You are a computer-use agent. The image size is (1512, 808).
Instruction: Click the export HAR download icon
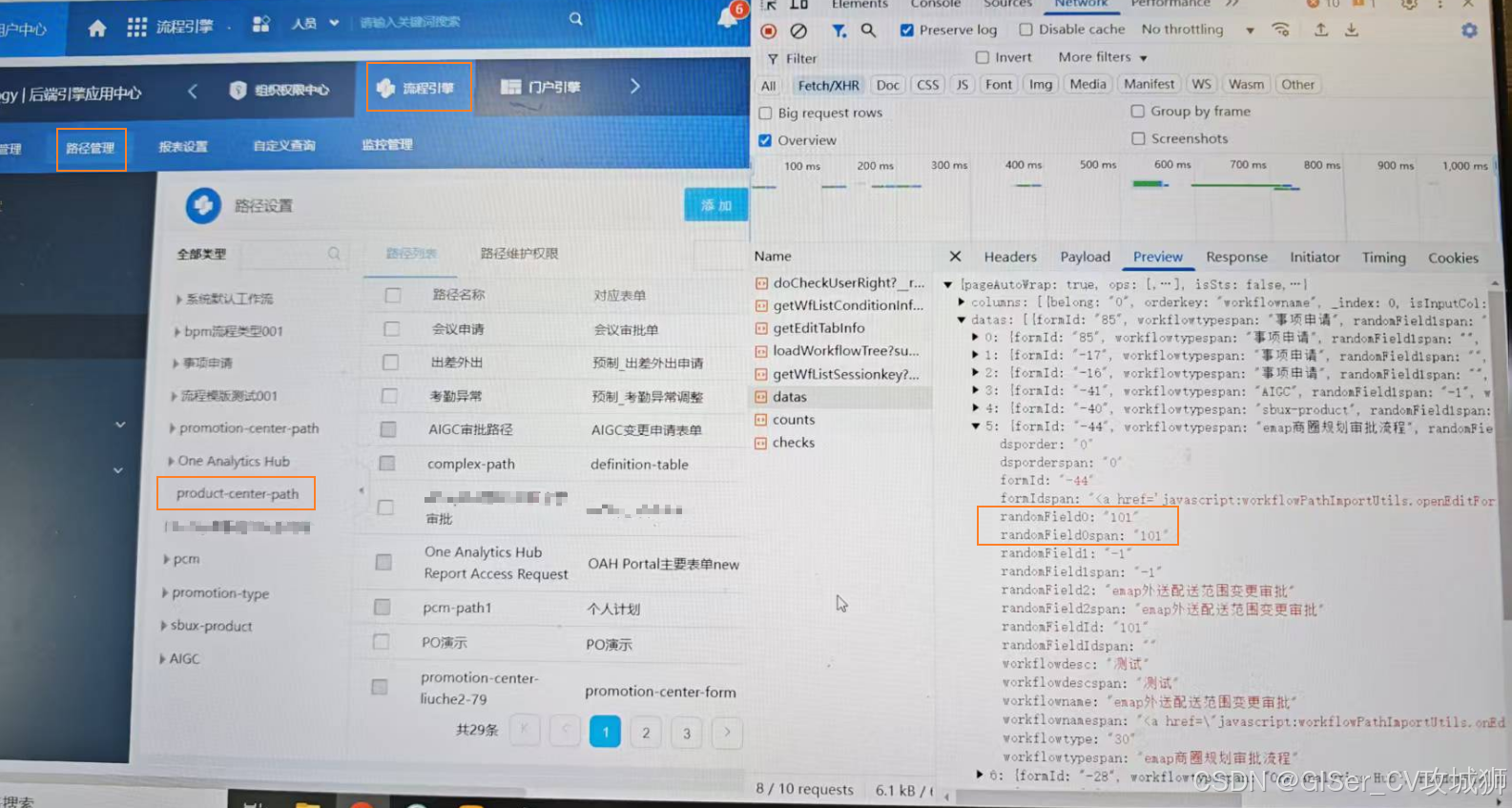(x=1352, y=30)
